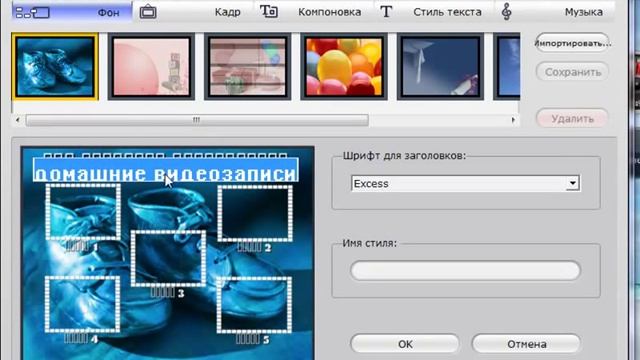Click the horizontal thumbnail scrollbar handle
Viewport: 640px width, 360px height.
(197, 120)
